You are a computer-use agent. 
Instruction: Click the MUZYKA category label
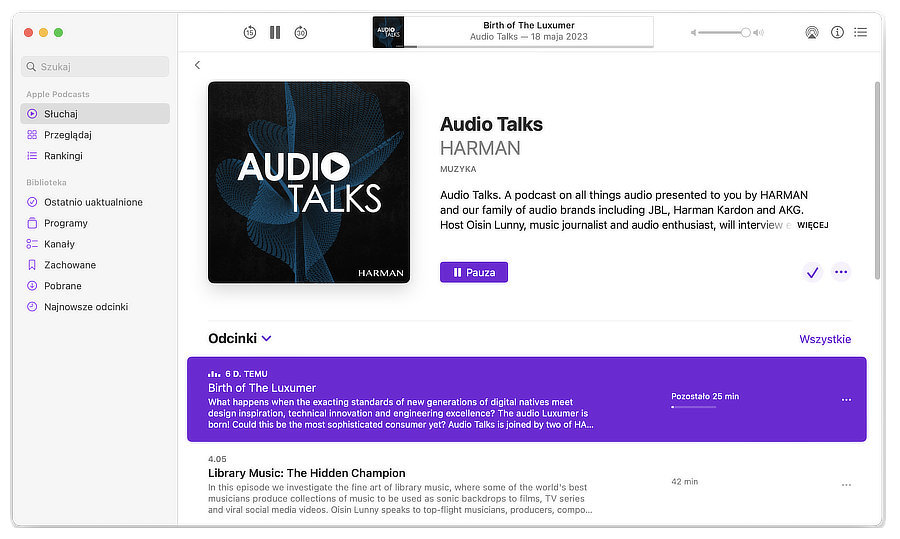click(x=458, y=169)
